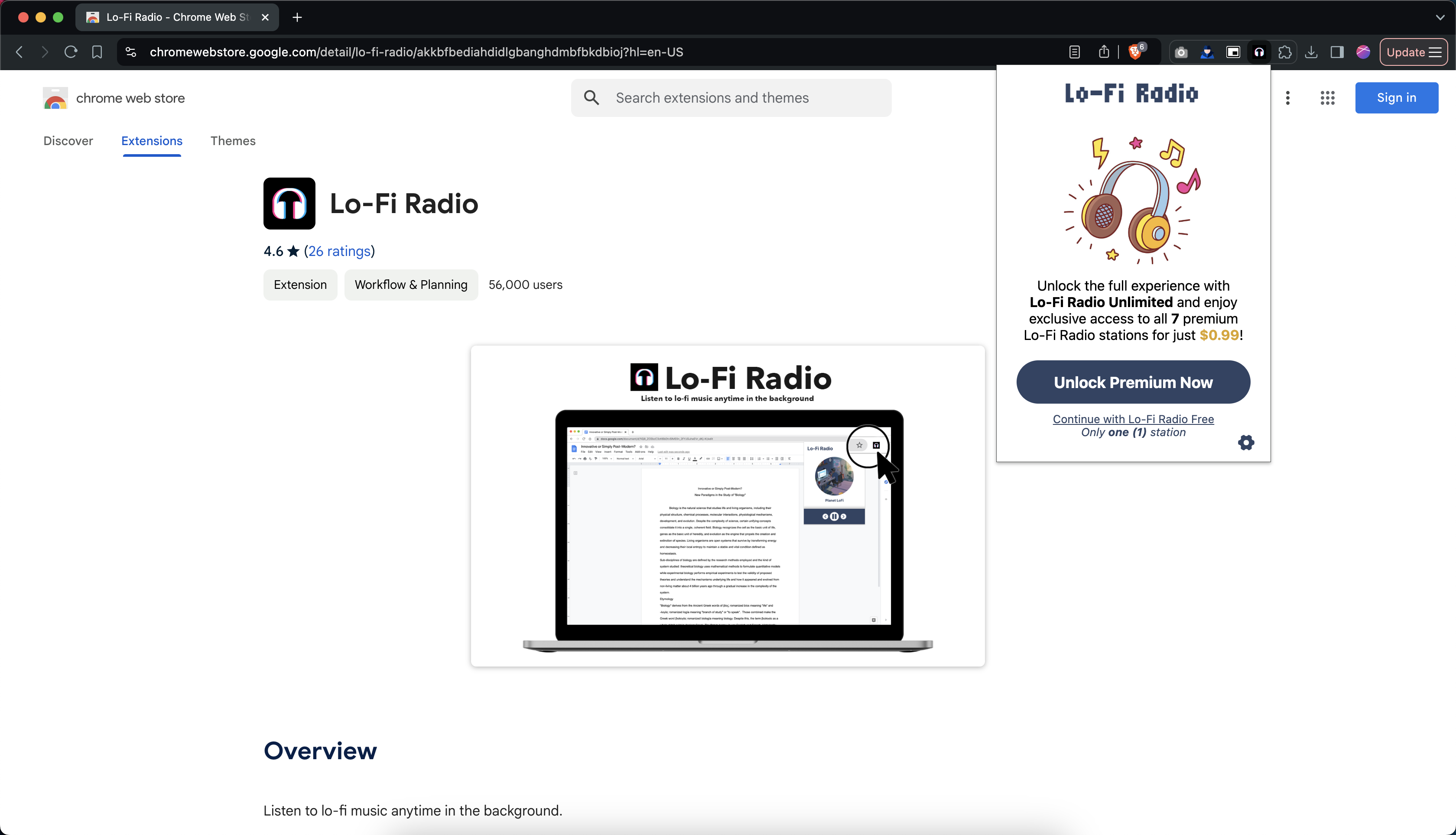Open Lo-Fi Radio popup settings gear
The image size is (1456, 835).
pos(1246,442)
